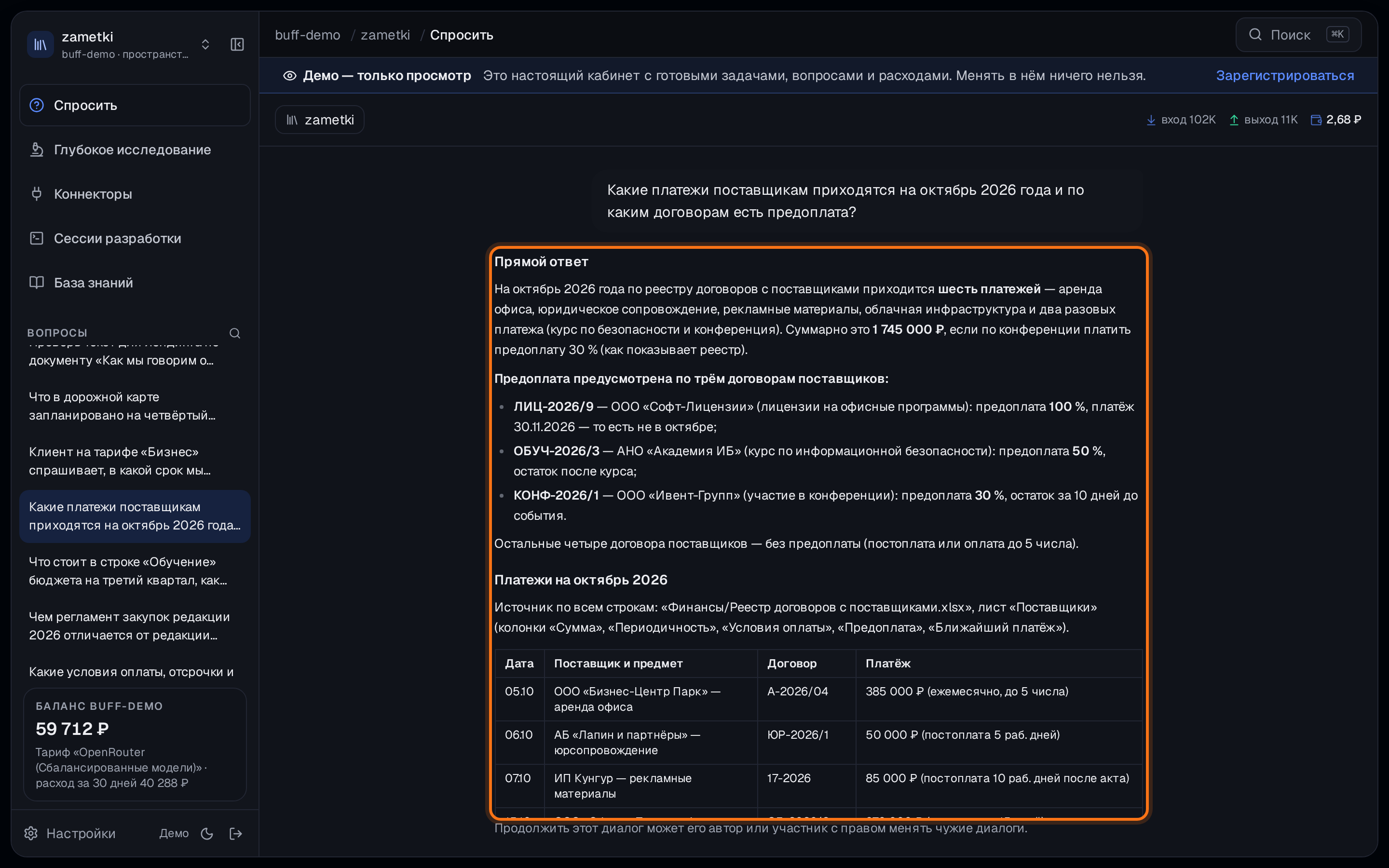This screenshot has width=1389, height=868.
Task: Open Настройки gear settings
Action: 69,833
